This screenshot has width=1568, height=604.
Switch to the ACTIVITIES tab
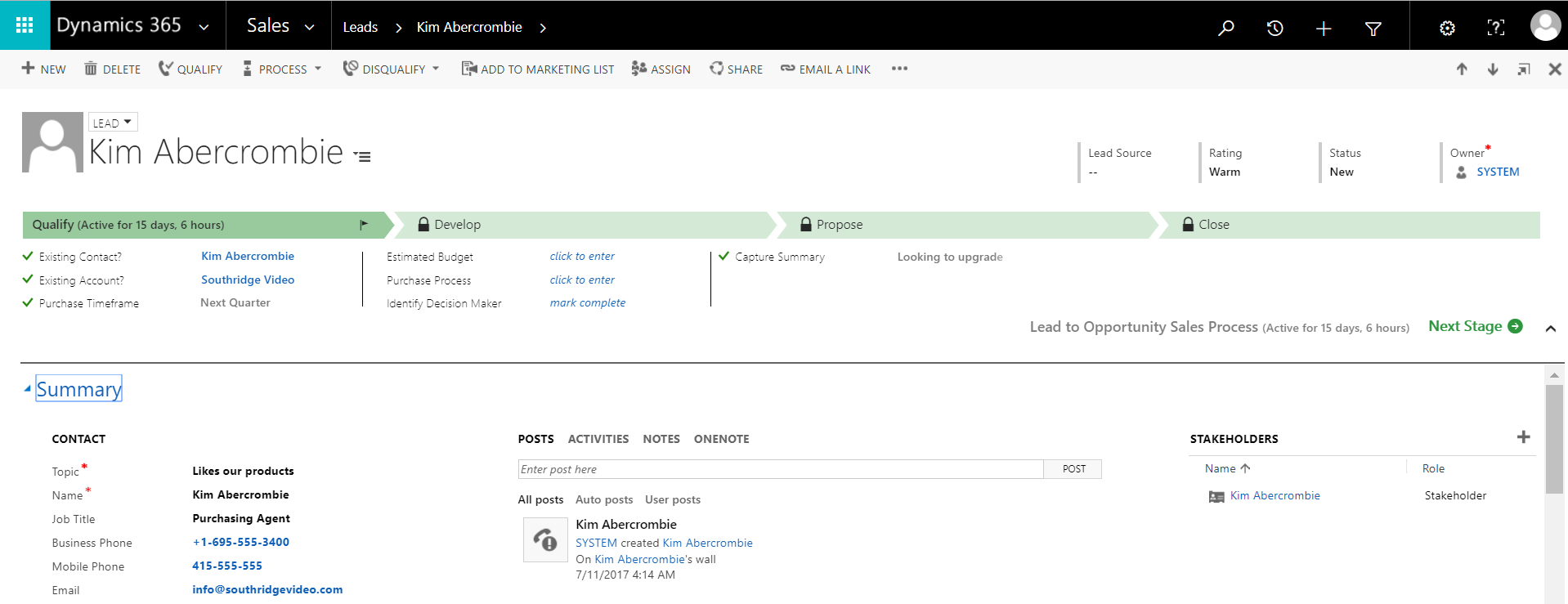point(598,439)
